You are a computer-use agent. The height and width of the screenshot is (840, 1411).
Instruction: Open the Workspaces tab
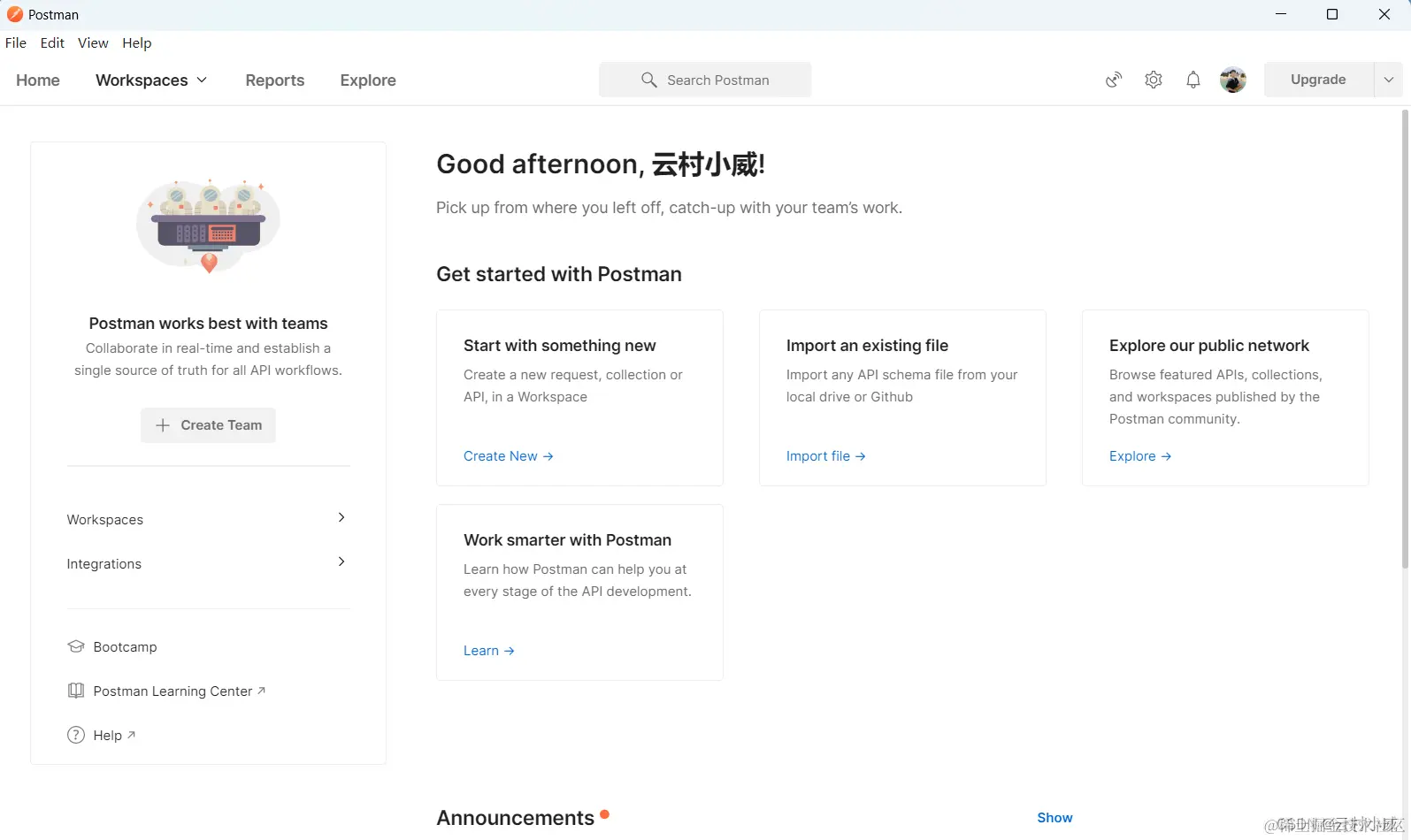142,80
